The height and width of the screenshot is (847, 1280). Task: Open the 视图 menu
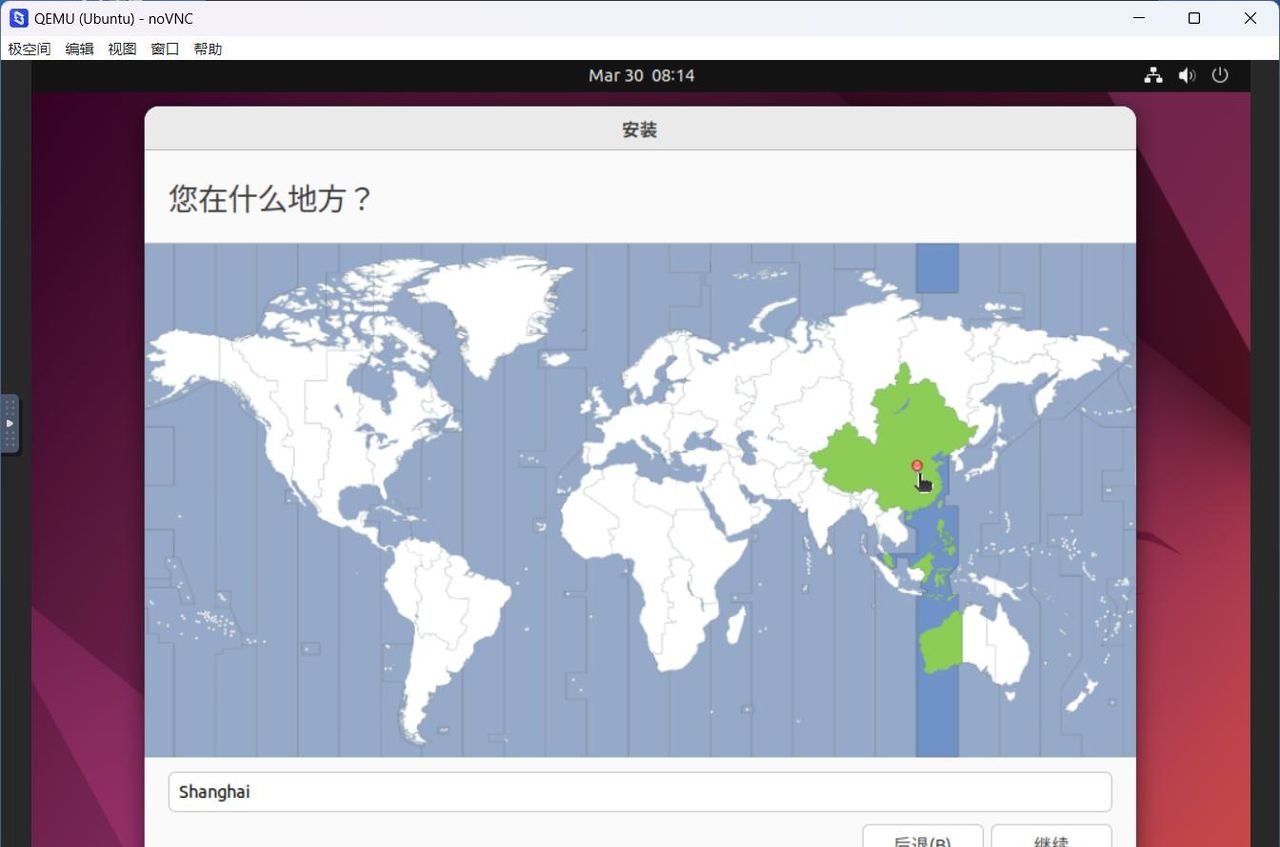click(122, 49)
